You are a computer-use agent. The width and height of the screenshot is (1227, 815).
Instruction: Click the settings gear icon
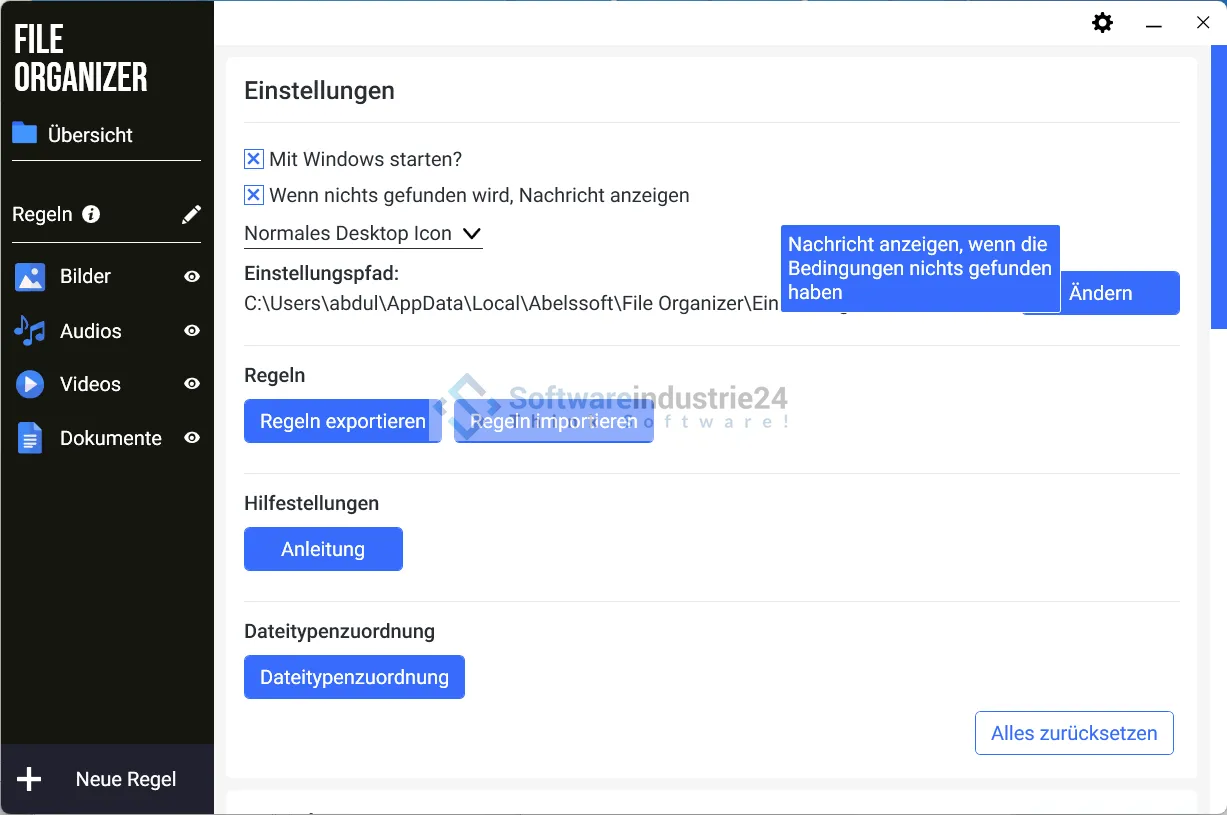pos(1102,23)
